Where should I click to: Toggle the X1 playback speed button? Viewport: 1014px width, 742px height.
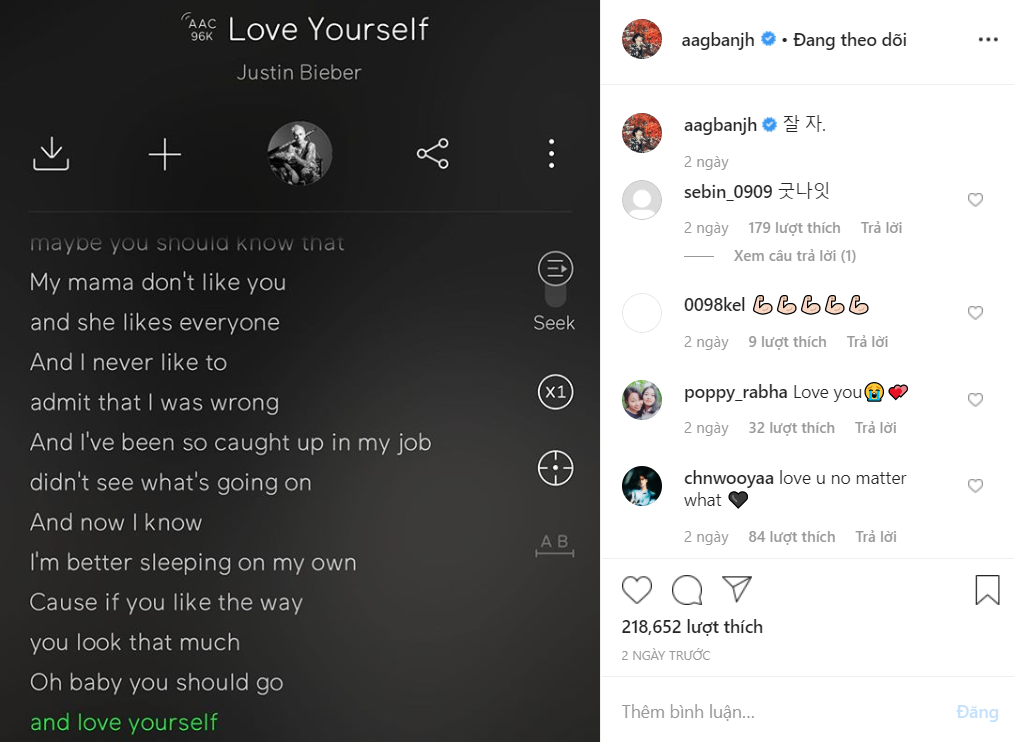click(555, 392)
